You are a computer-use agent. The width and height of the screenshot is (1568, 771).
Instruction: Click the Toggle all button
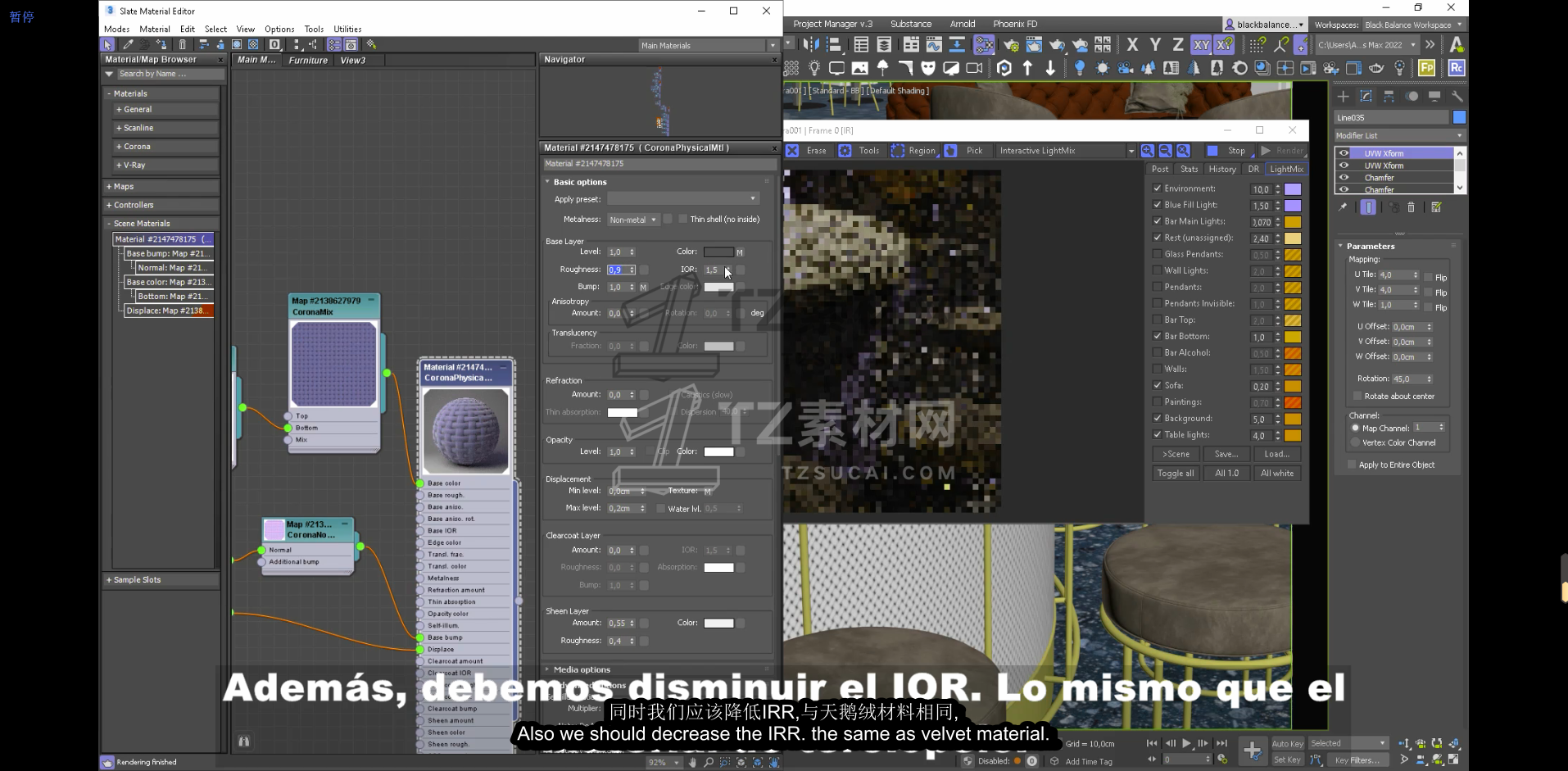1175,474
